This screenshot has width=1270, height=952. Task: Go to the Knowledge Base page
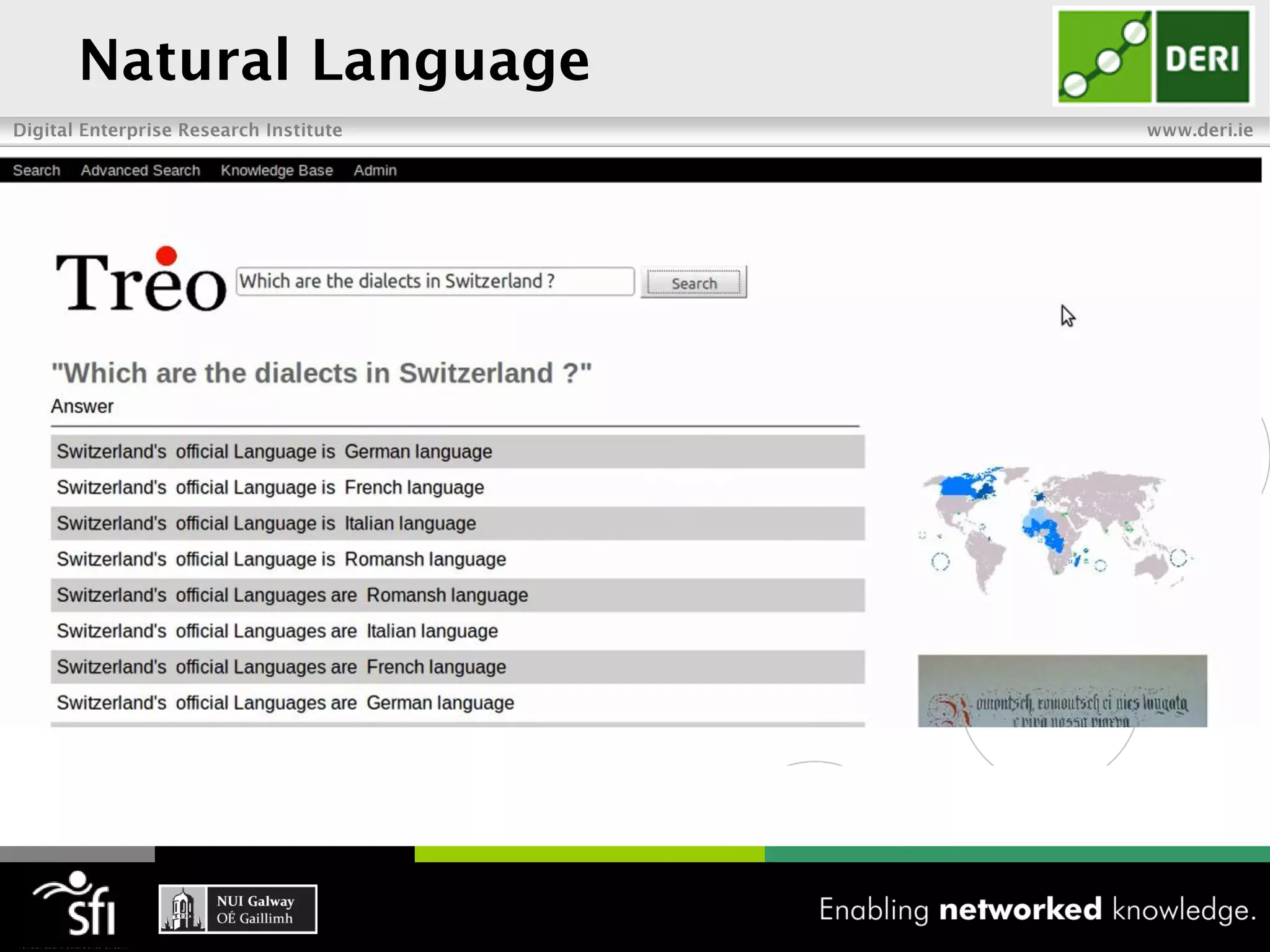(277, 170)
